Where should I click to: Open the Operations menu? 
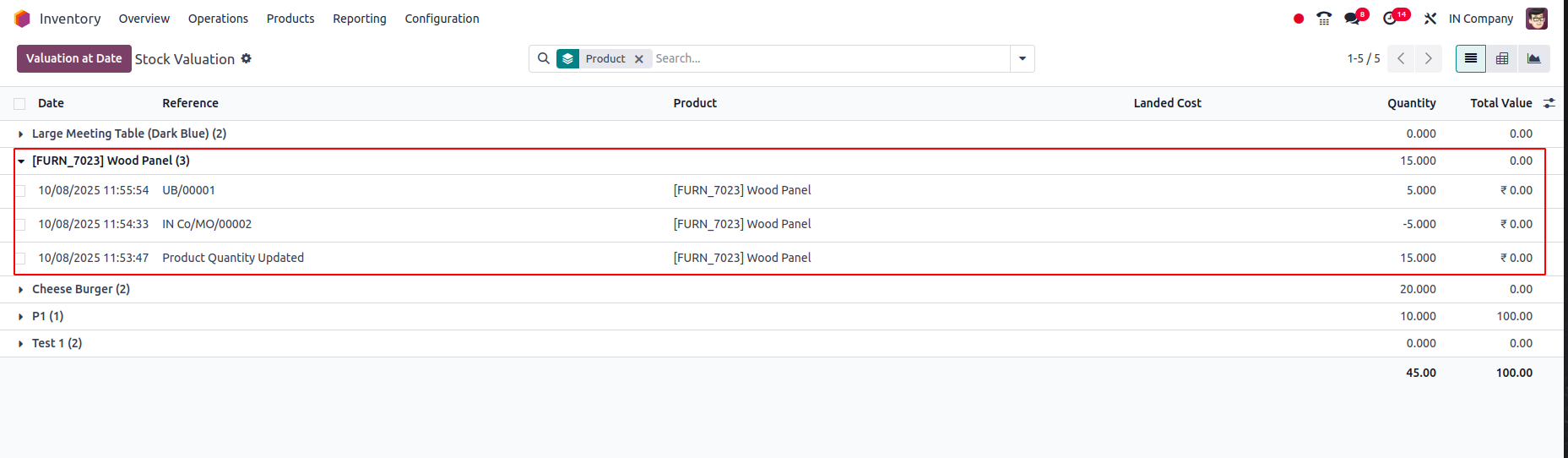click(218, 19)
